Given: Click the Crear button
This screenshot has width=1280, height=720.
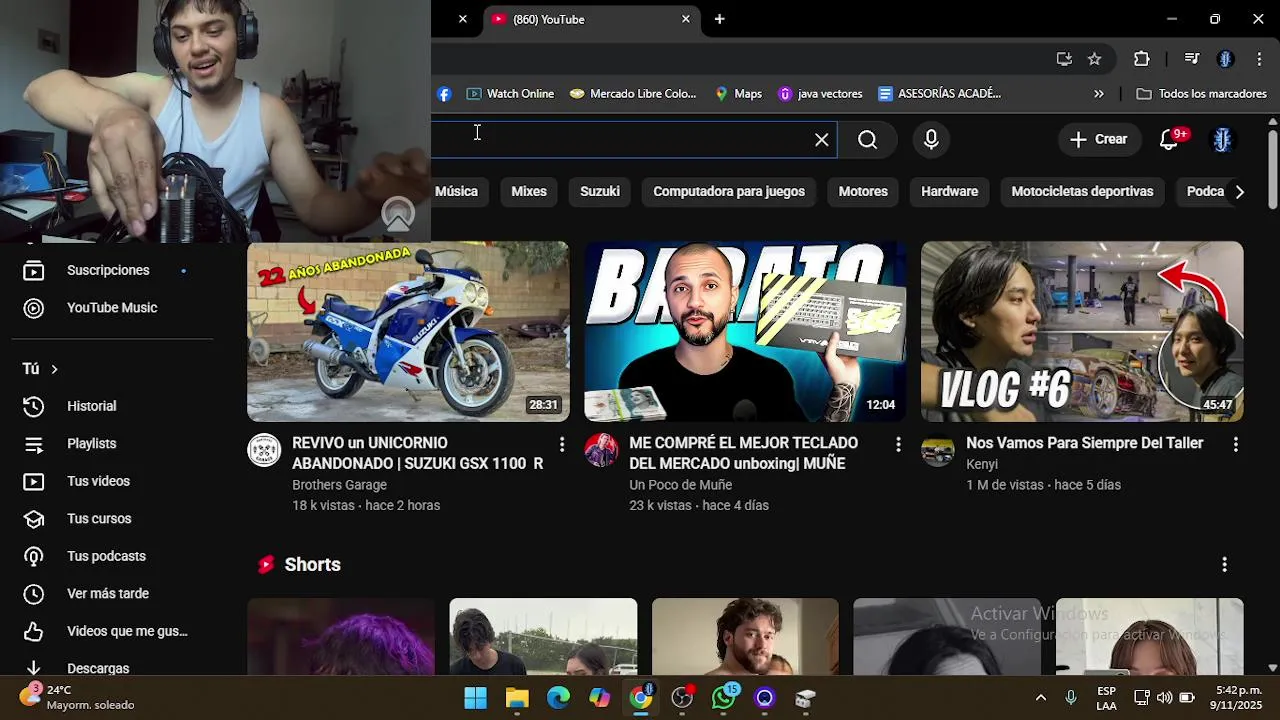Looking at the screenshot, I should click(x=1098, y=140).
